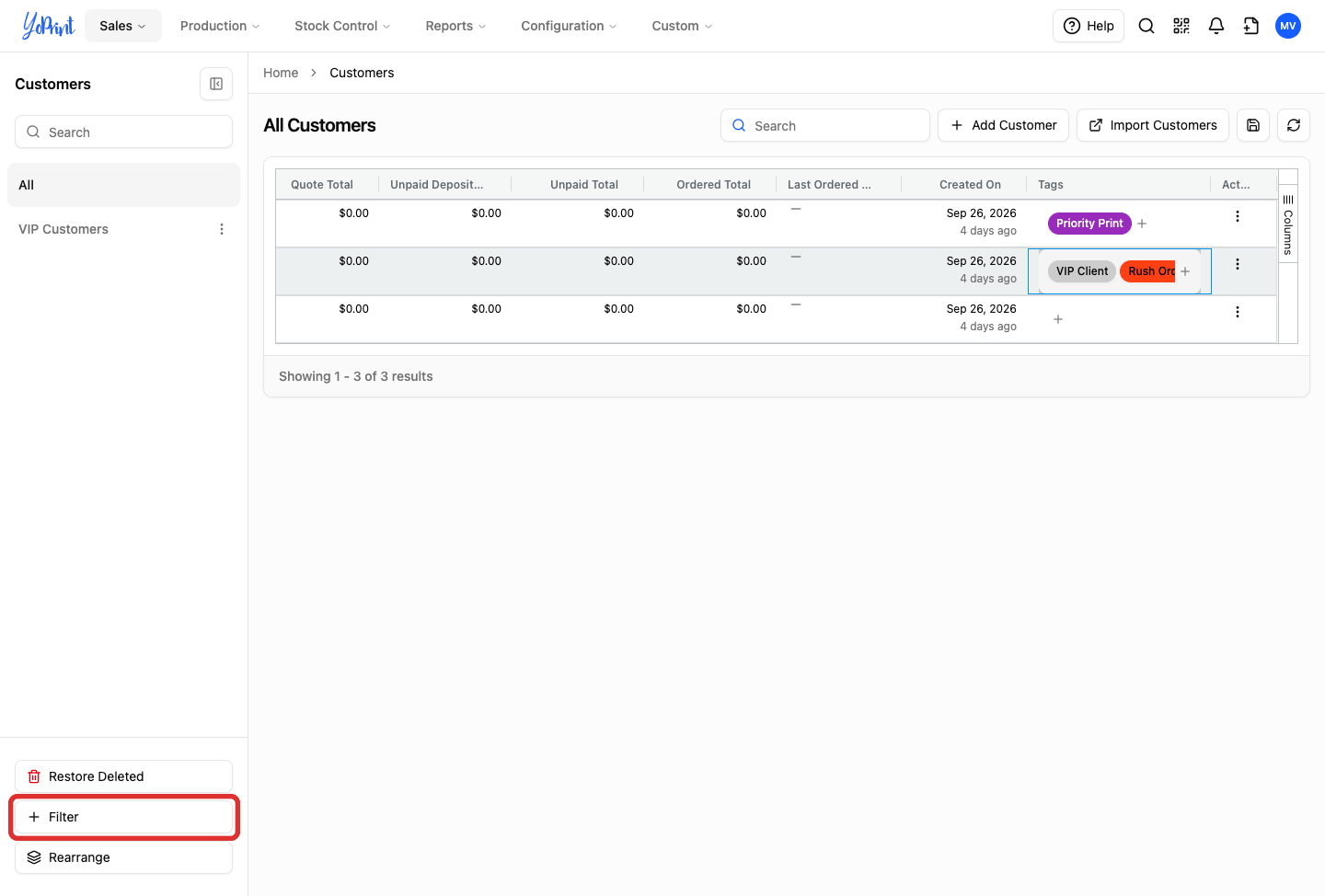This screenshot has width=1325, height=896.
Task: Go to Home breadcrumb
Action: (x=281, y=73)
